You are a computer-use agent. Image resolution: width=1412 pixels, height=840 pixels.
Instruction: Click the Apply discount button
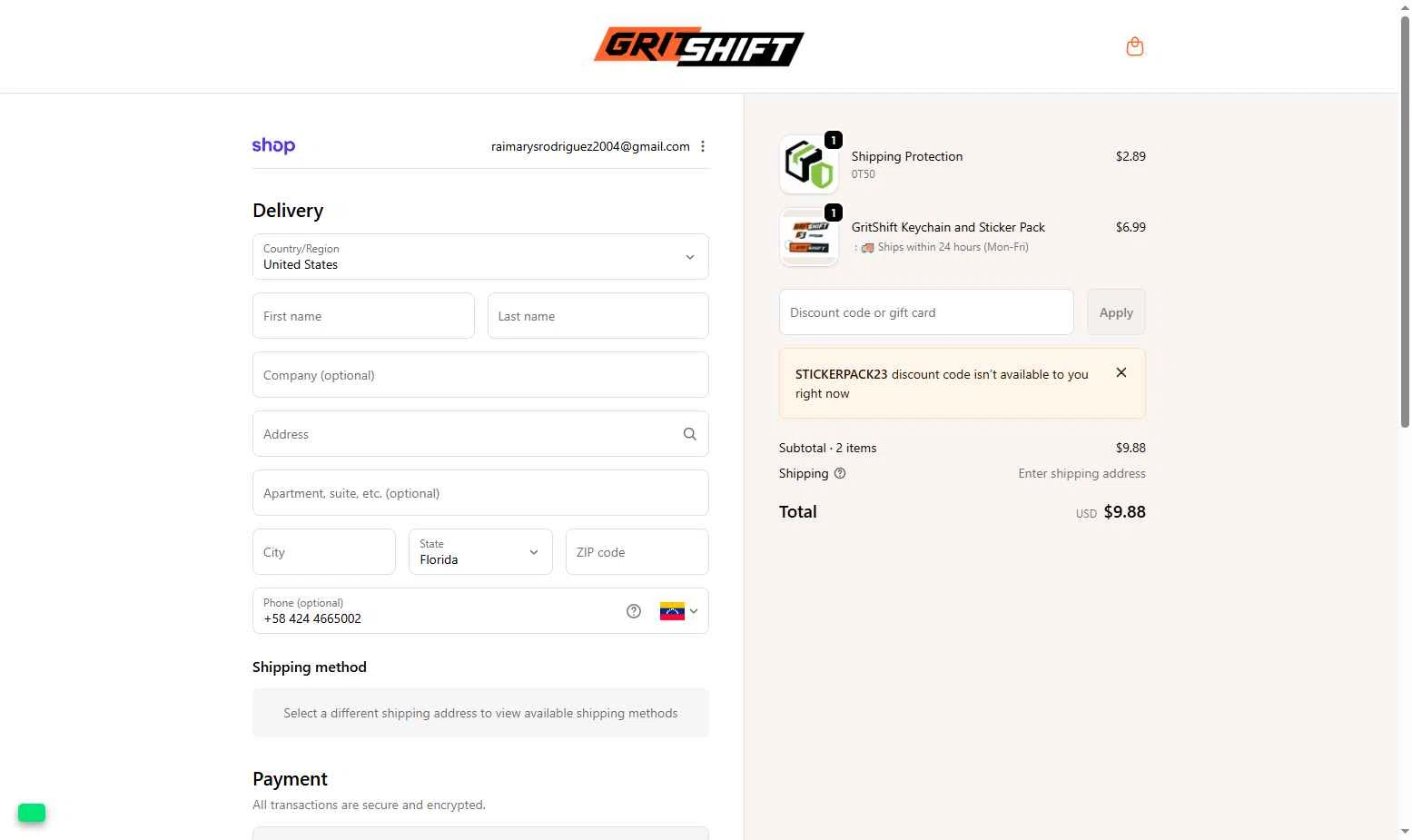[x=1116, y=312]
